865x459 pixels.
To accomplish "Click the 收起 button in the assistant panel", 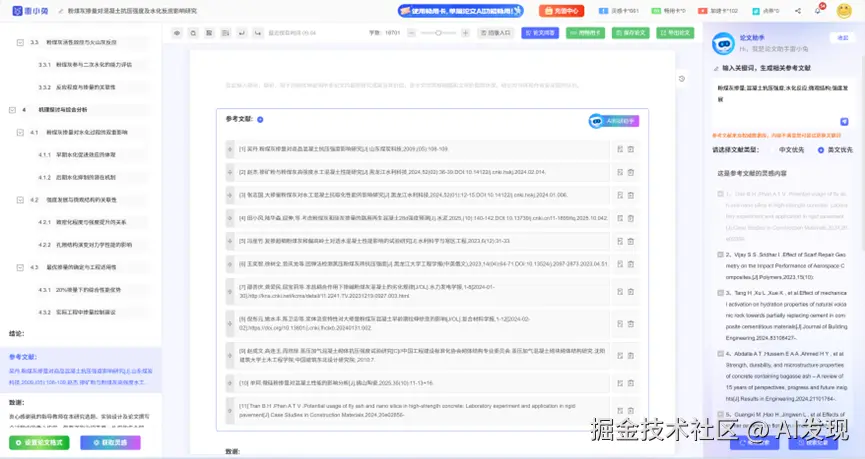I will click(842, 38).
